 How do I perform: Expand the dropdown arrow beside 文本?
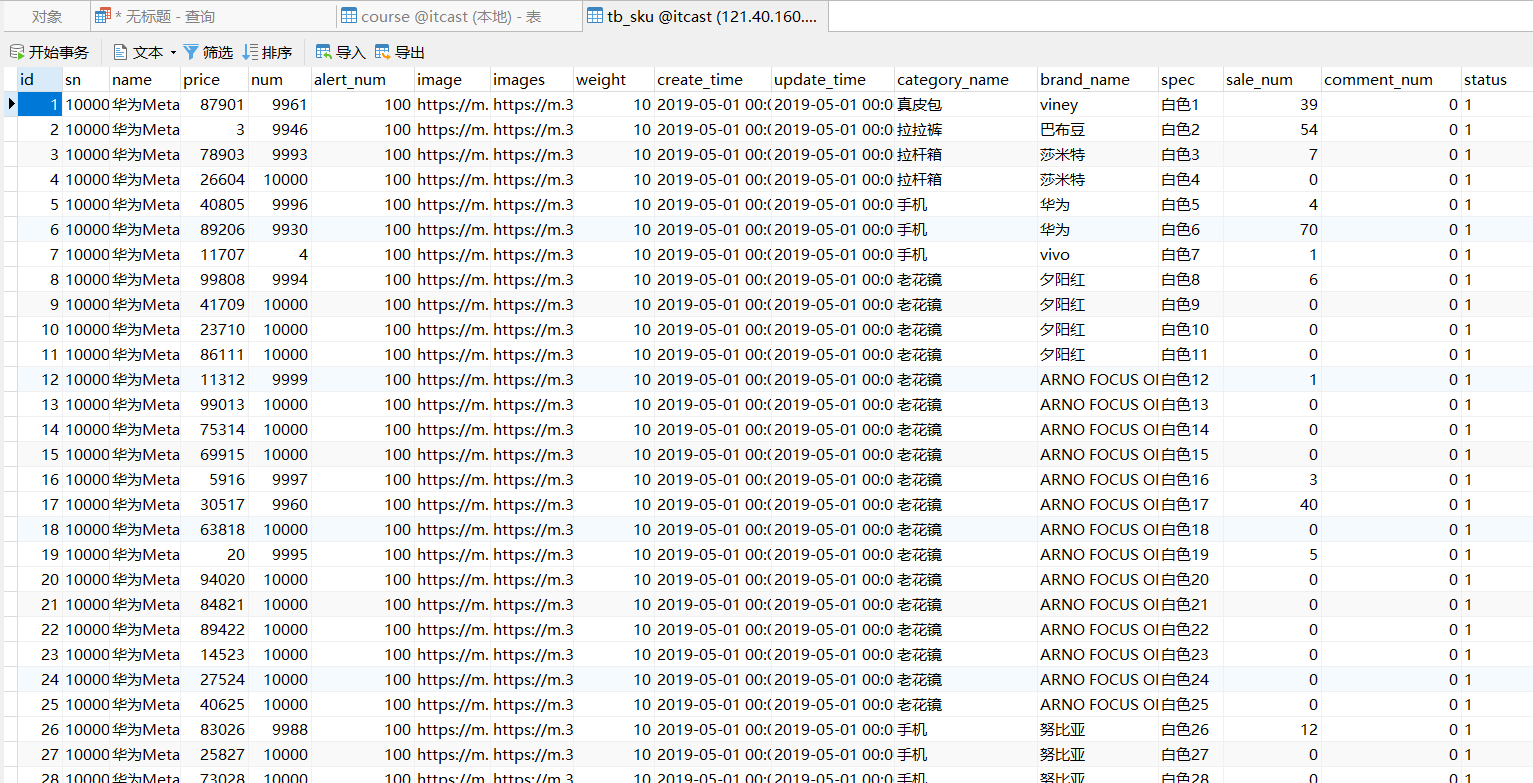[173, 52]
